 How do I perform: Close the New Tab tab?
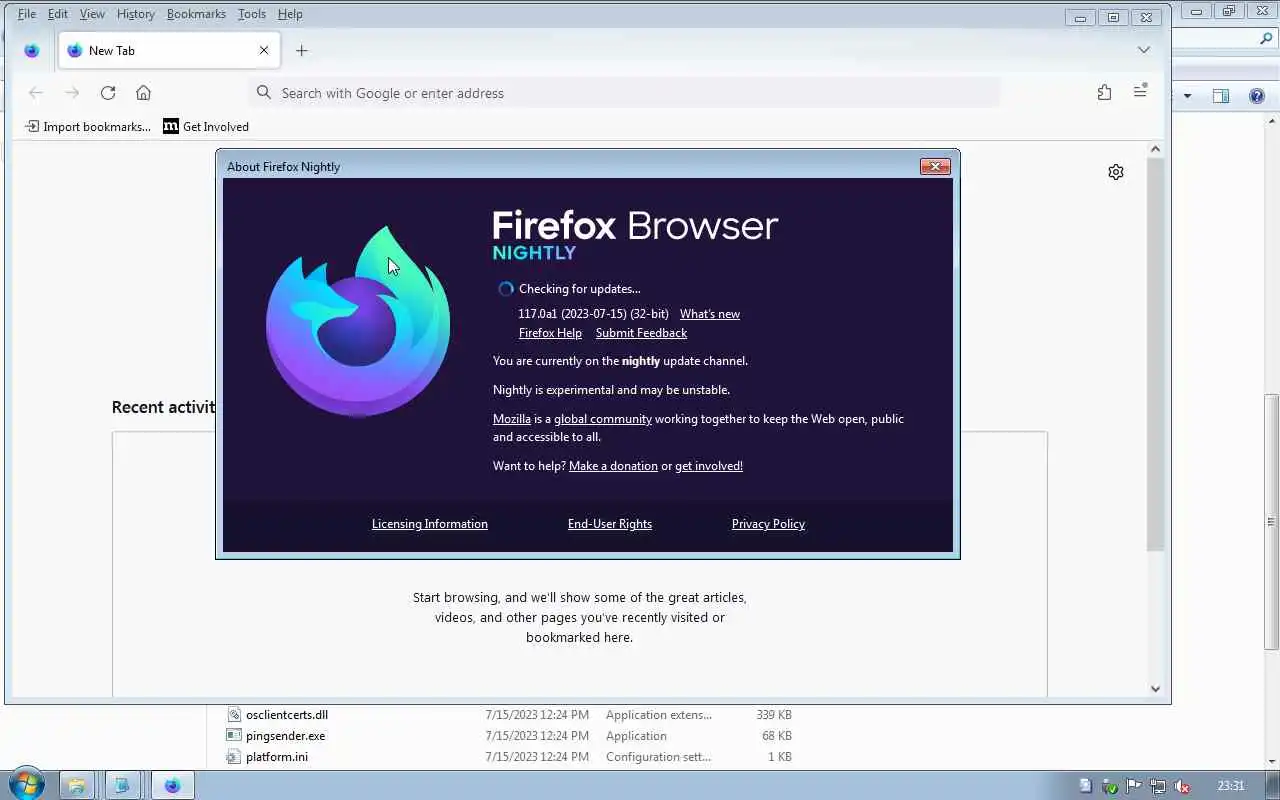(264, 50)
